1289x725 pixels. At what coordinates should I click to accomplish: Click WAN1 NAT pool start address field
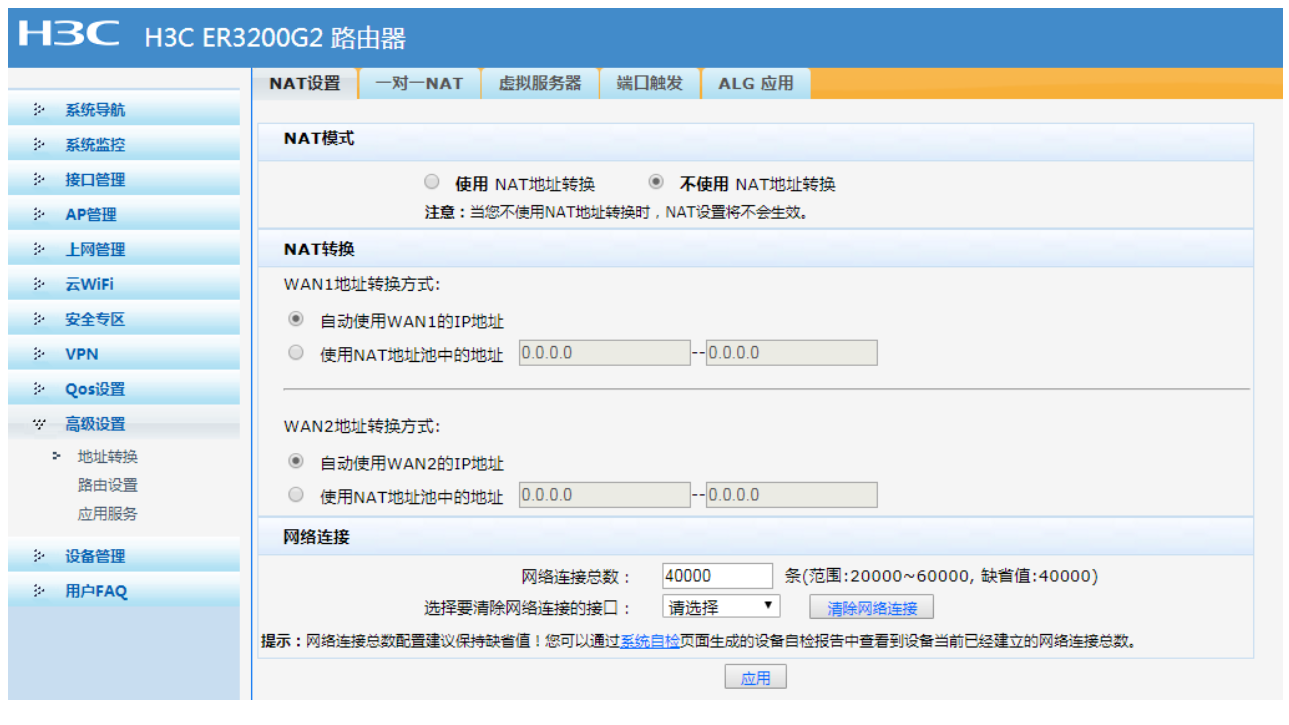click(605, 353)
